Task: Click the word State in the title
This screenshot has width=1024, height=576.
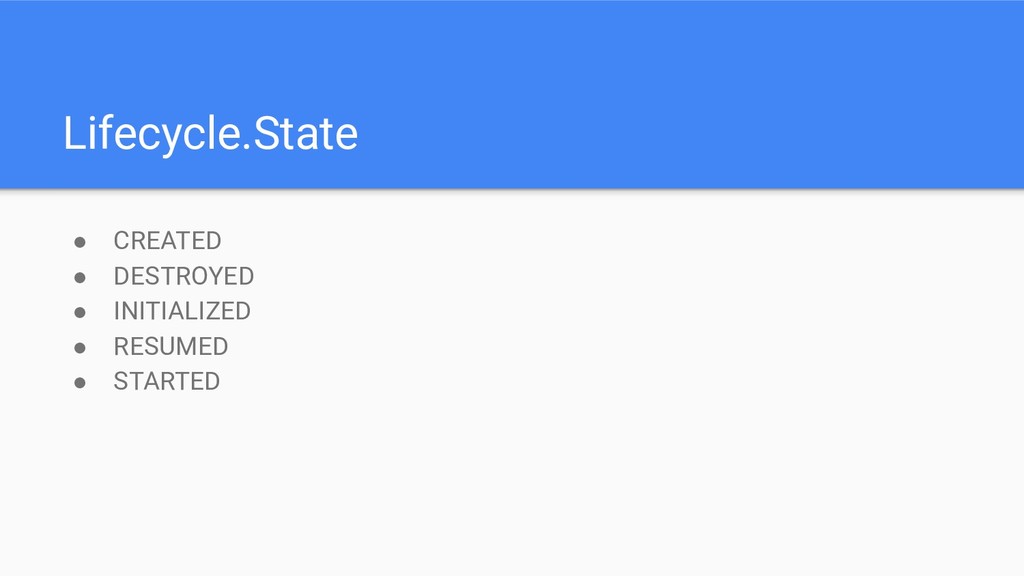Action: (305, 133)
